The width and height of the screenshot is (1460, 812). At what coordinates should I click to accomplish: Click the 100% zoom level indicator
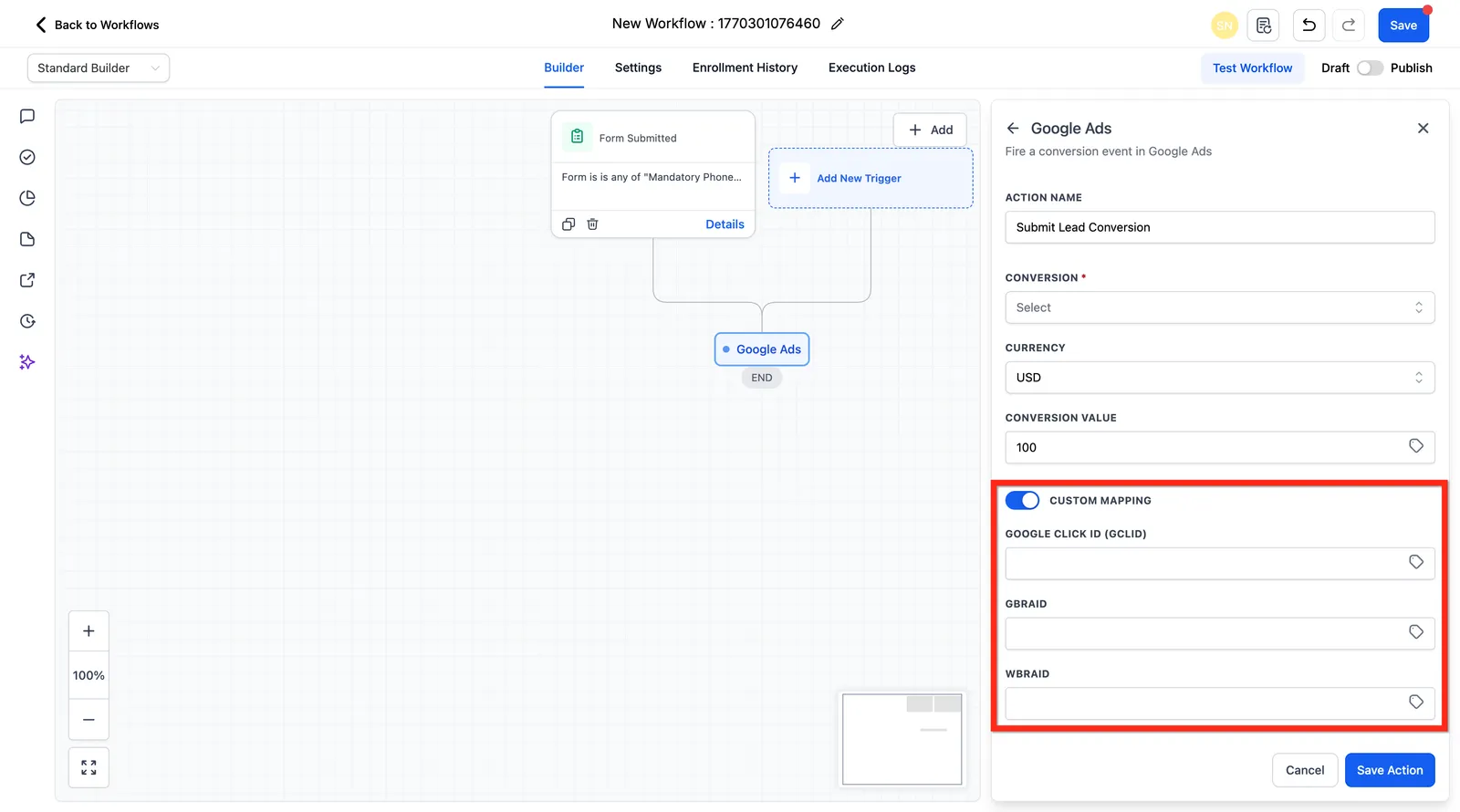point(89,676)
